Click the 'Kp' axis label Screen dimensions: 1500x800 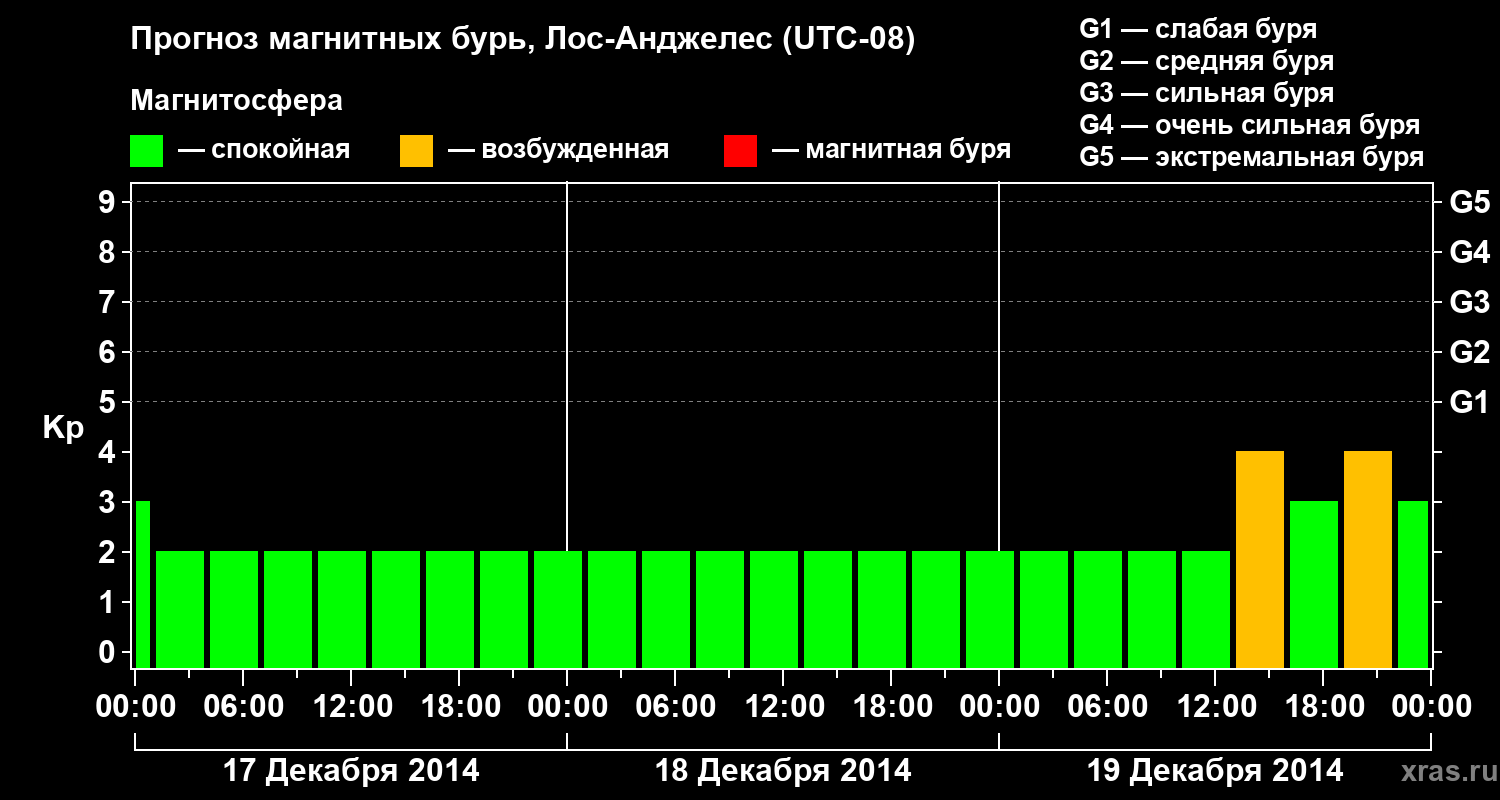pos(63,428)
